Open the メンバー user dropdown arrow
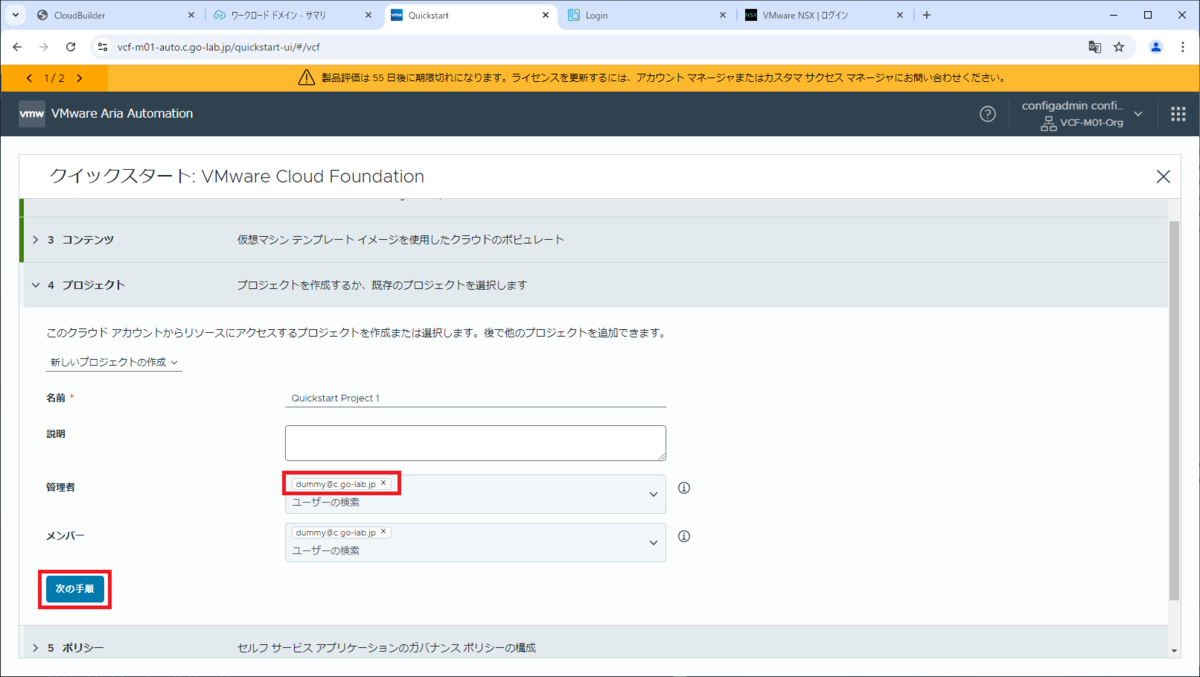 coord(654,542)
